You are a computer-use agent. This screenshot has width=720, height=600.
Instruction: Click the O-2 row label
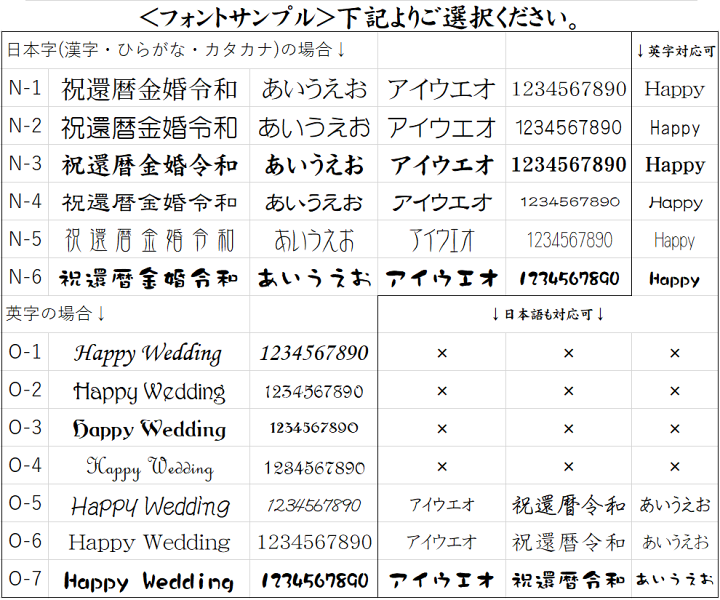click(x=25, y=390)
